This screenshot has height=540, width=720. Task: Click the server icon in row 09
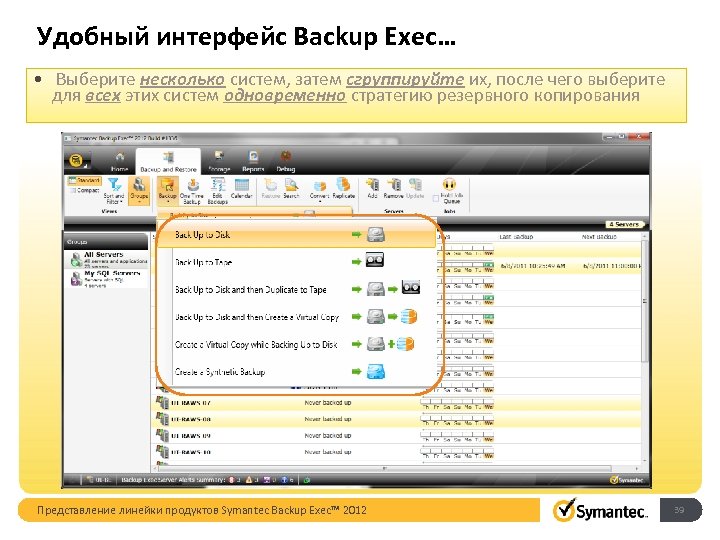coord(162,435)
